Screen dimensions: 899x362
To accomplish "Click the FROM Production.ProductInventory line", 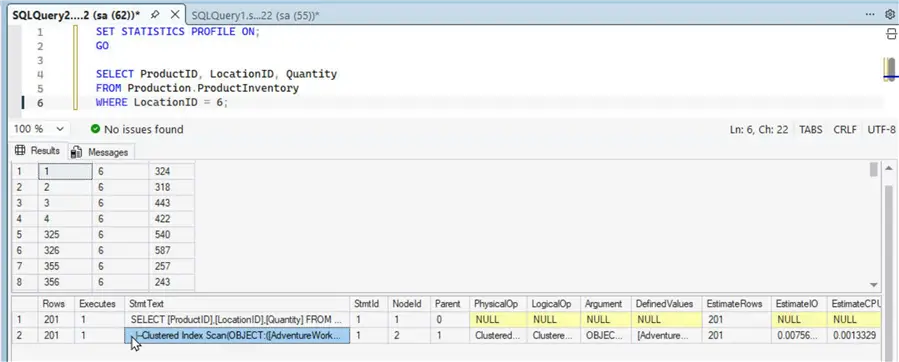I will 197,88.
